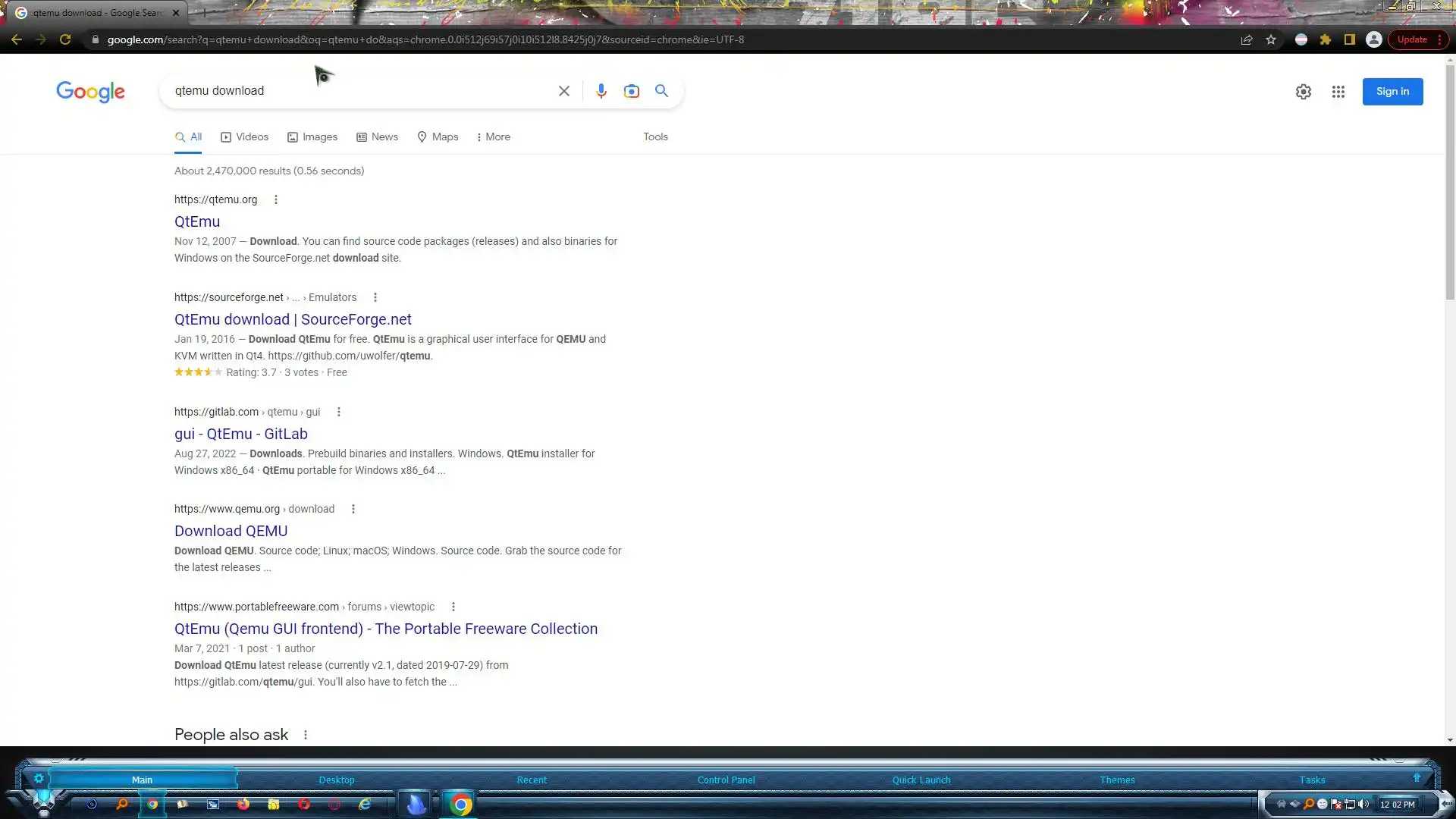This screenshot has width=1456, height=819.
Task: Click the voice search microphone icon
Action: (x=601, y=91)
